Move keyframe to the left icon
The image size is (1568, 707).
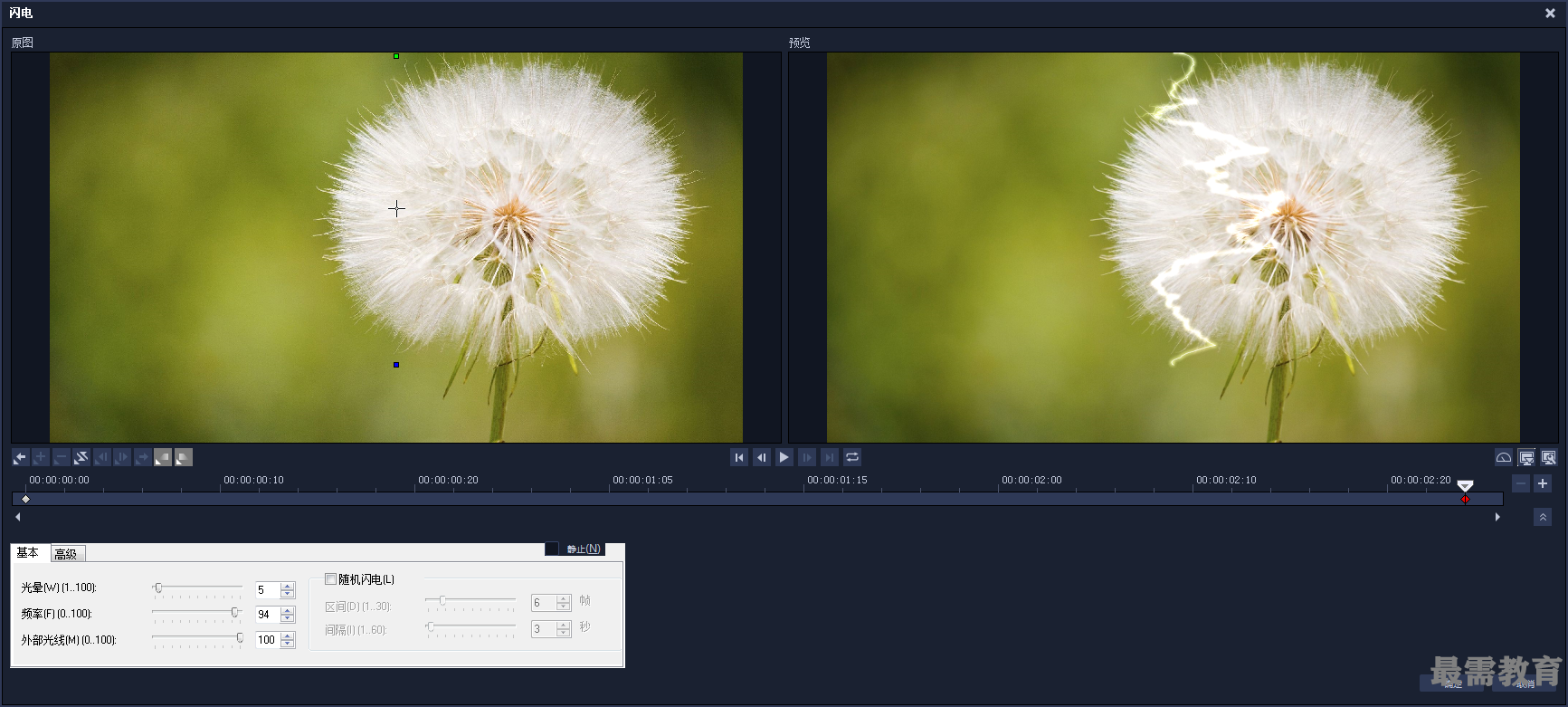click(101, 458)
